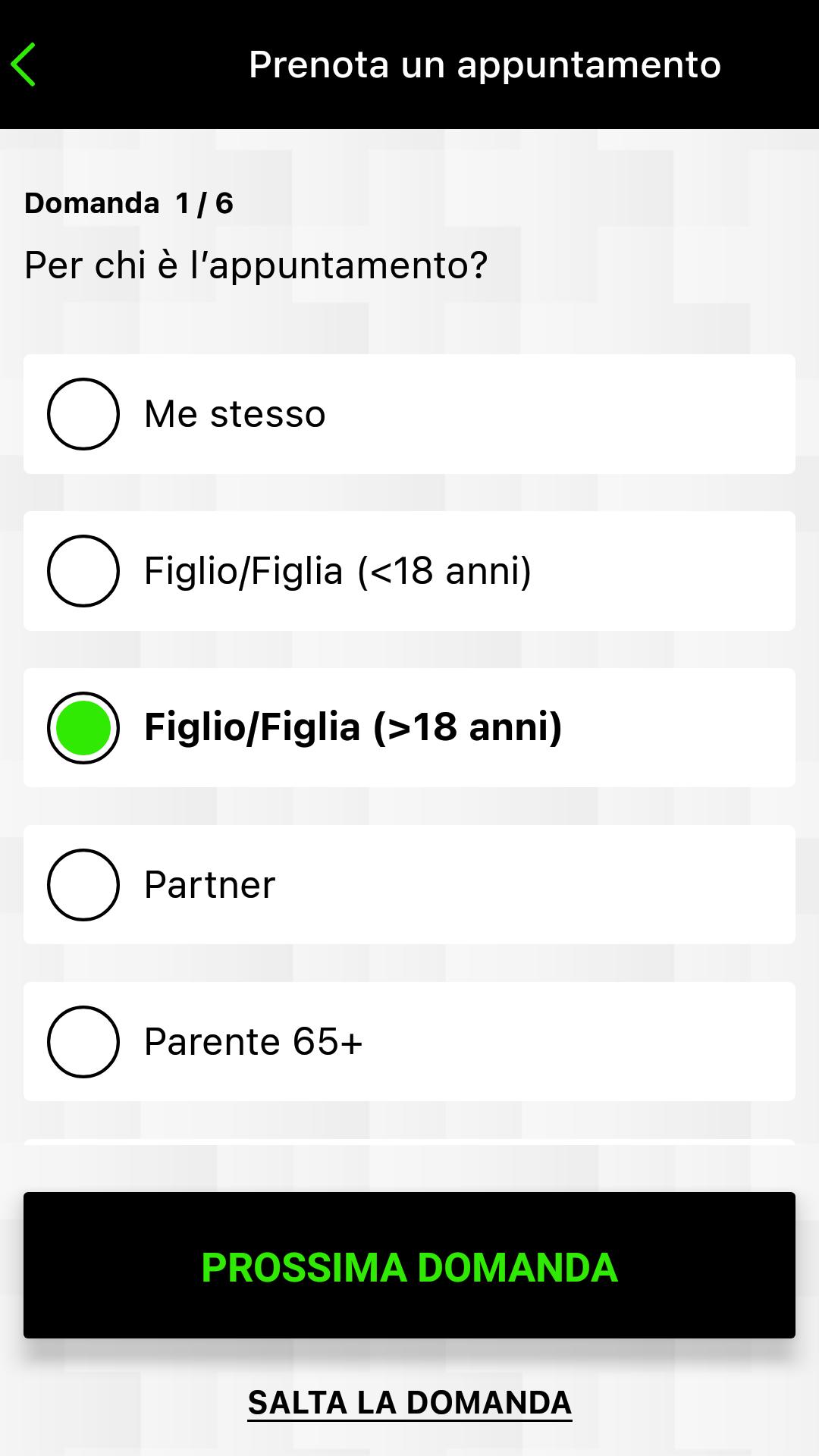Screen dimensions: 819x1456
Task: Tap the "Per chi è l'appuntamento?" question text
Action: [x=256, y=265]
